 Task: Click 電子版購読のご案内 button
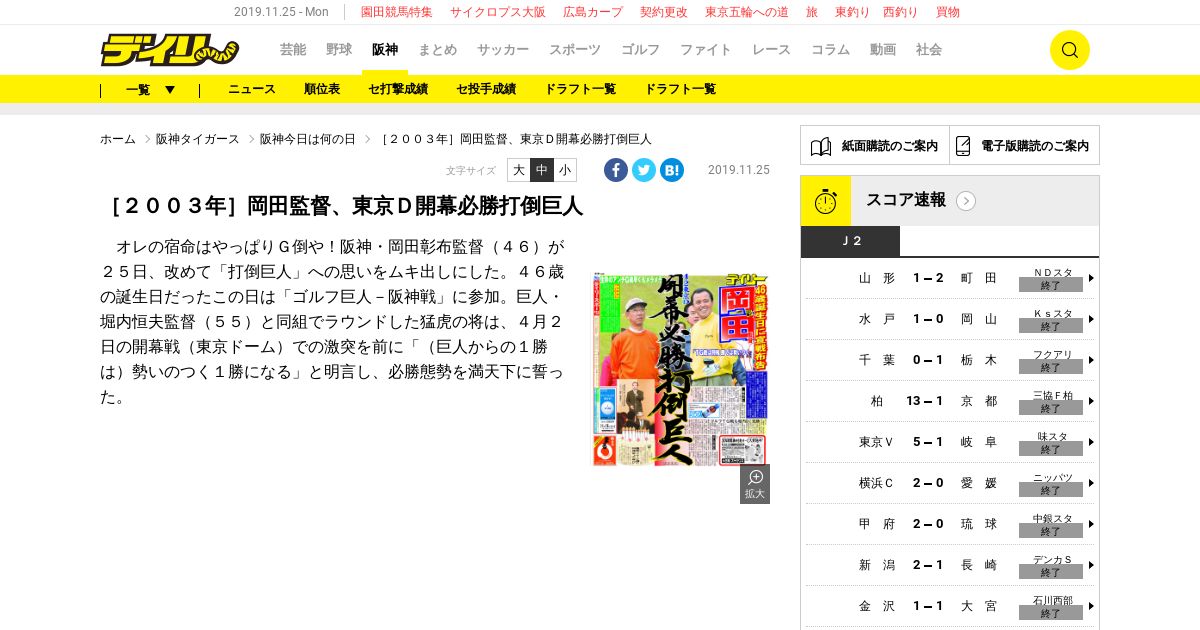click(1025, 145)
